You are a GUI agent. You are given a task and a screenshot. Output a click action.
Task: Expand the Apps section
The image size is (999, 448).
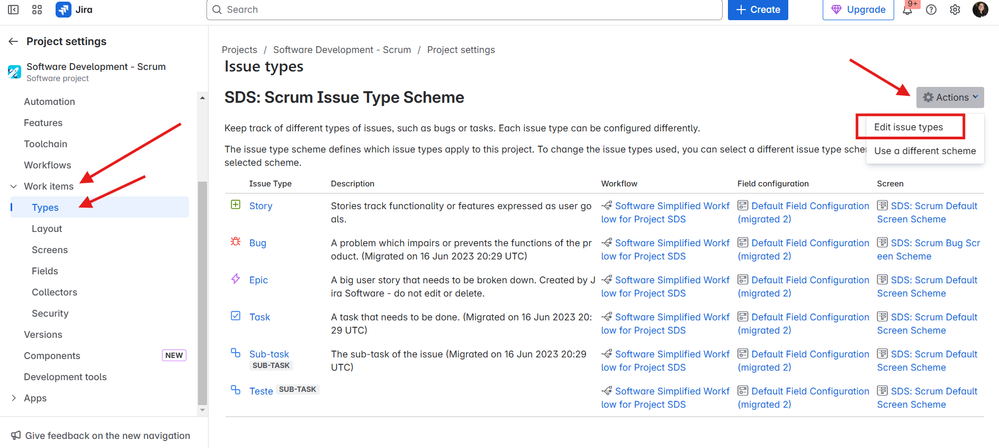(x=14, y=398)
